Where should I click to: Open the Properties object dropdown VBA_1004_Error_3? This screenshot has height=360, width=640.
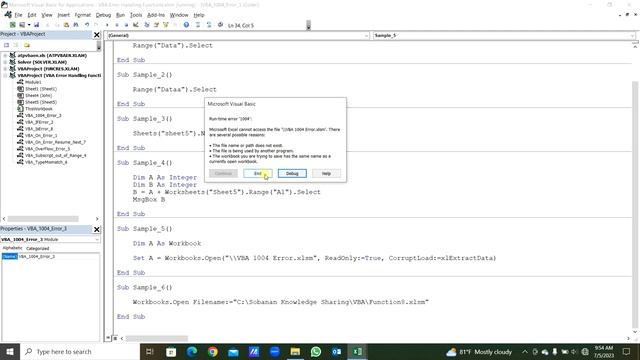coord(97,239)
